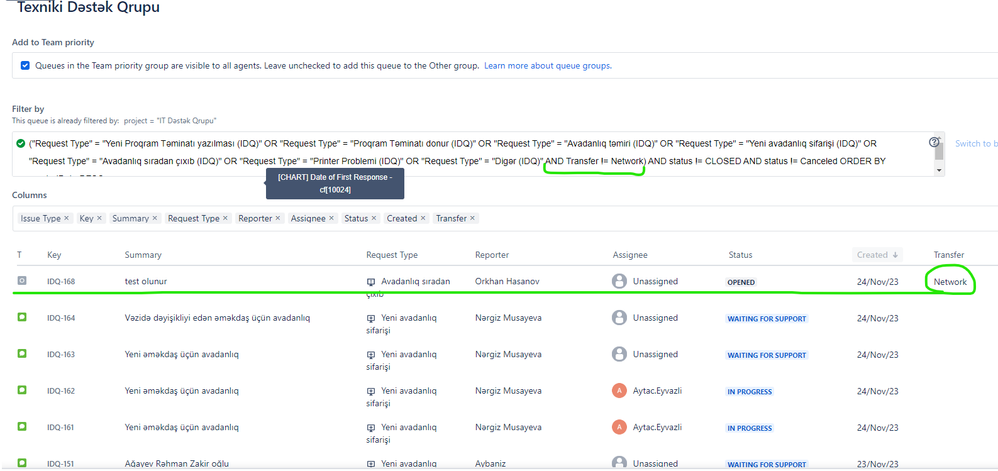Open issue key IDQ-168
The image size is (998, 471).
[61, 281]
